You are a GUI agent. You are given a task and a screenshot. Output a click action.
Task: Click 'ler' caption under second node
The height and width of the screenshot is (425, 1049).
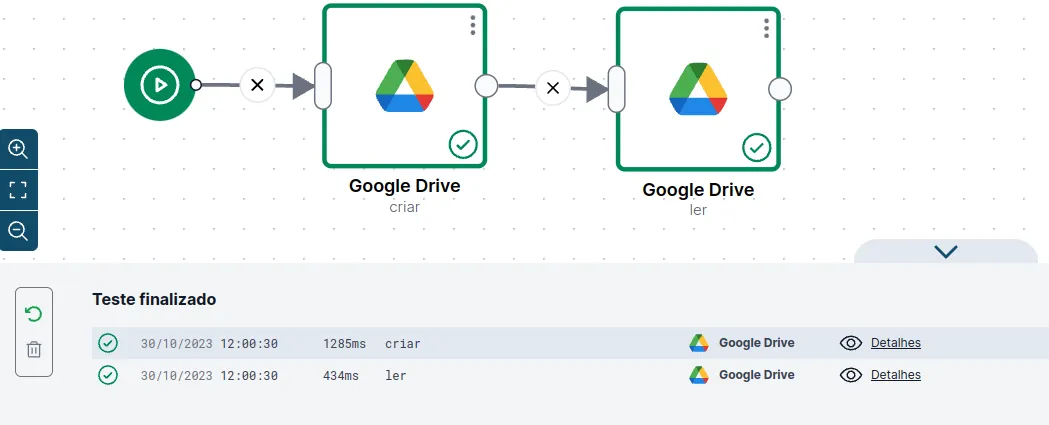(698, 210)
